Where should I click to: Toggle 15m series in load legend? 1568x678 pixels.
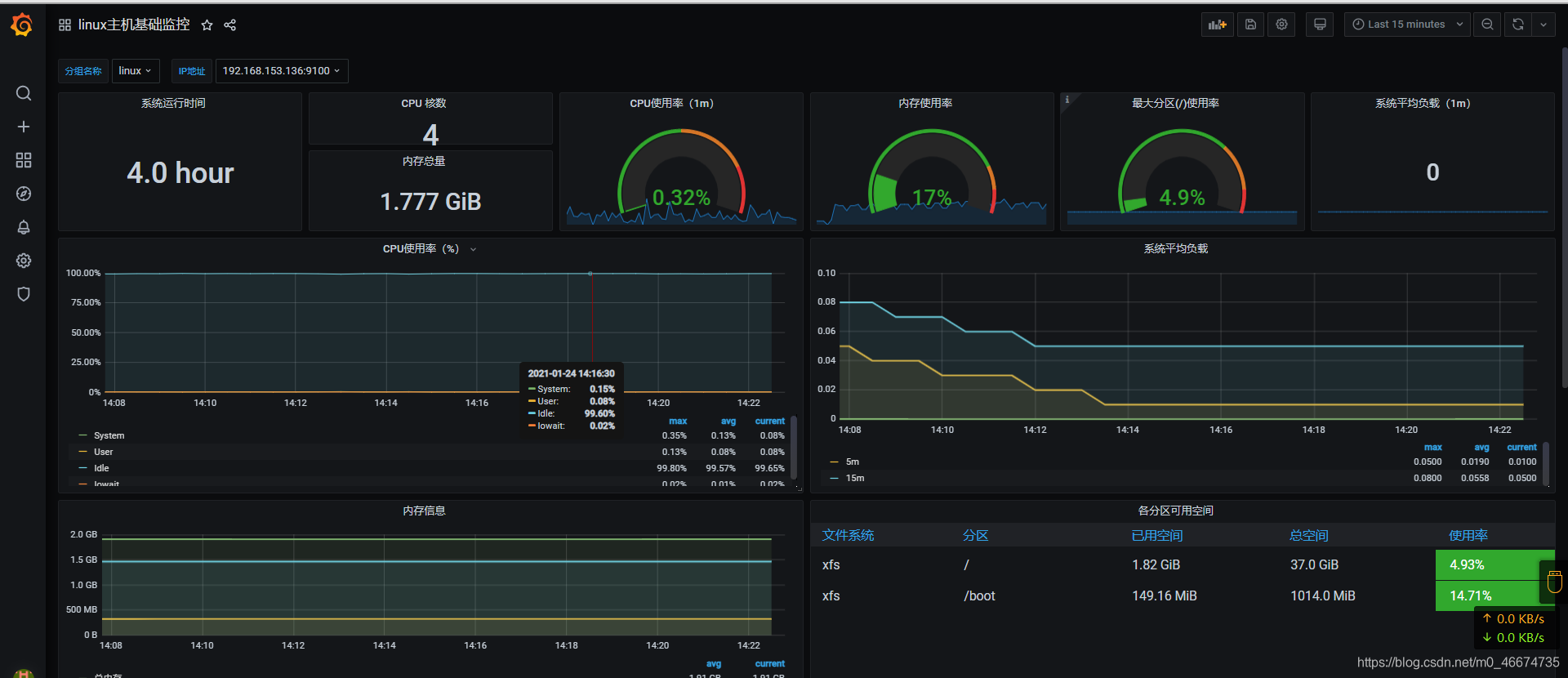(855, 479)
